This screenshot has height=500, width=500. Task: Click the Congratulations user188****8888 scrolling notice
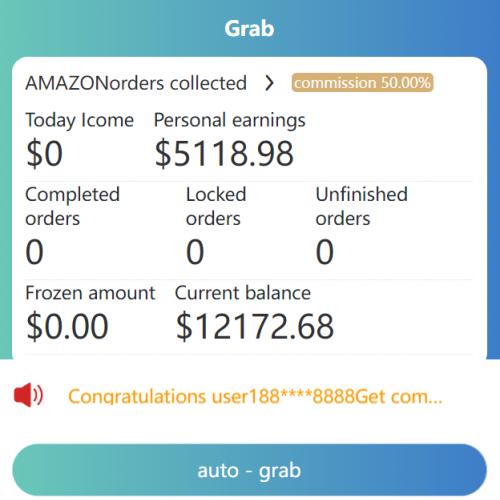coord(255,396)
